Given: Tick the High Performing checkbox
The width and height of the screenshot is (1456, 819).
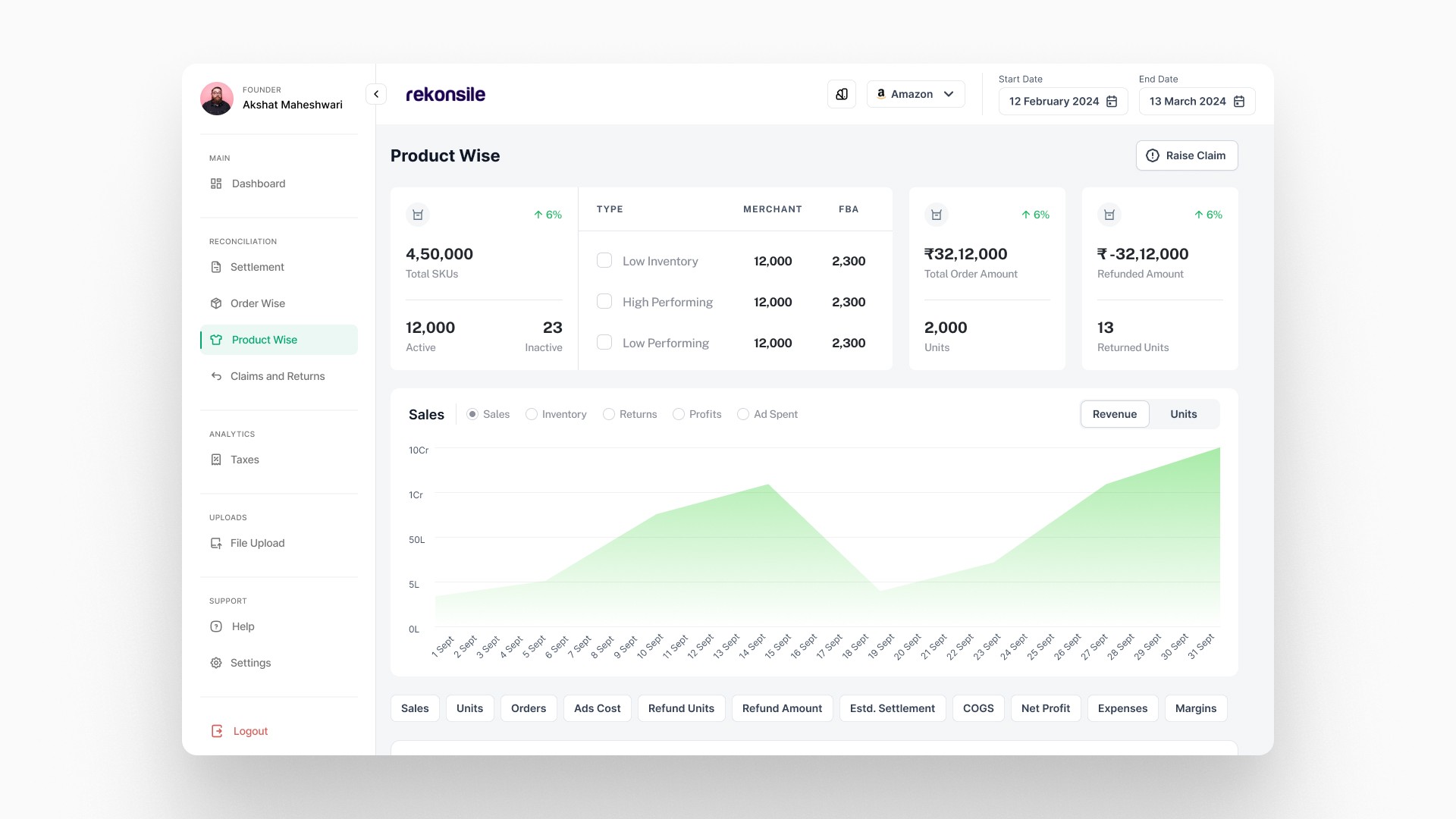Looking at the screenshot, I should (604, 302).
